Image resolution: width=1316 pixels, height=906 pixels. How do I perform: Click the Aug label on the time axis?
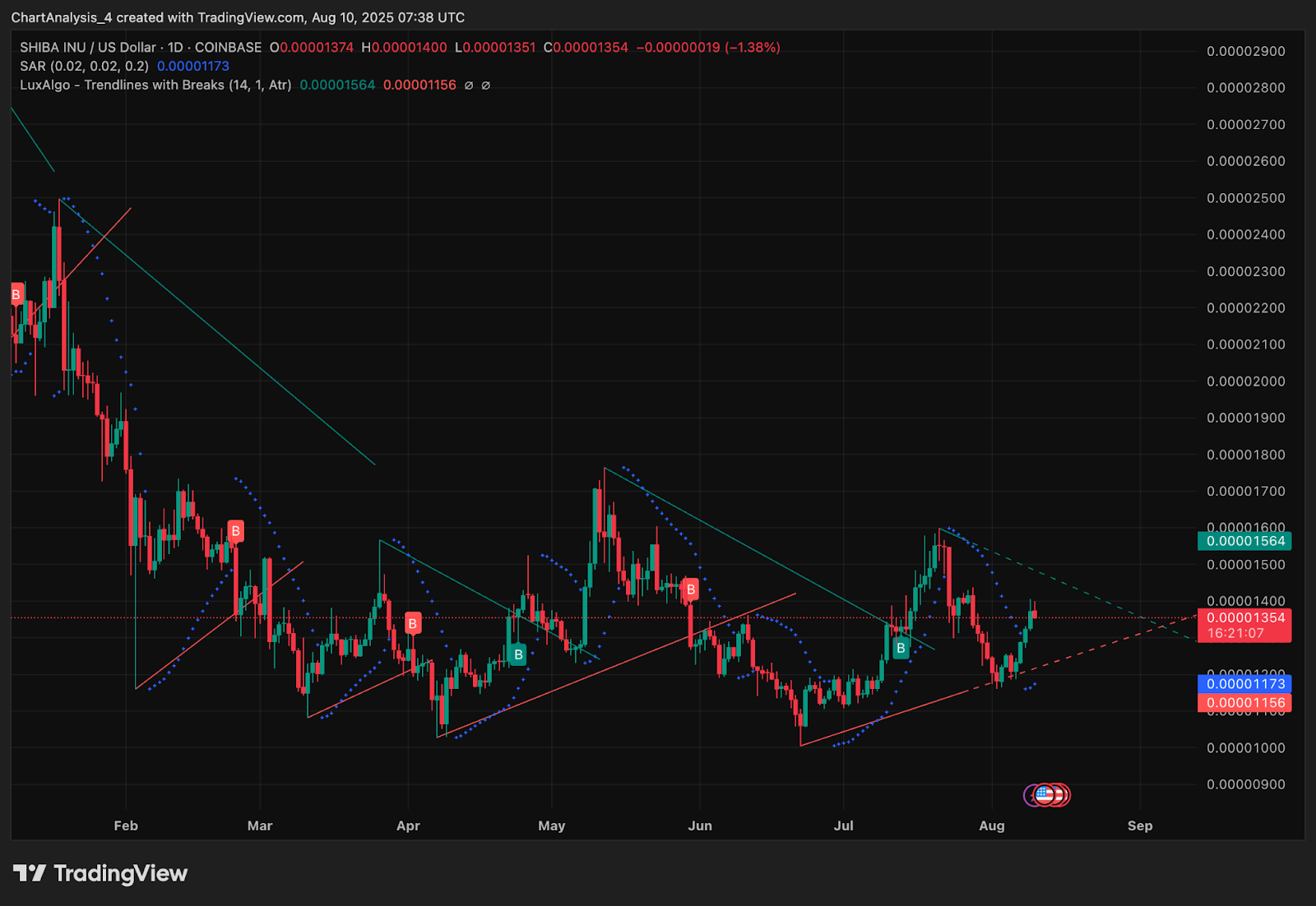click(x=992, y=825)
